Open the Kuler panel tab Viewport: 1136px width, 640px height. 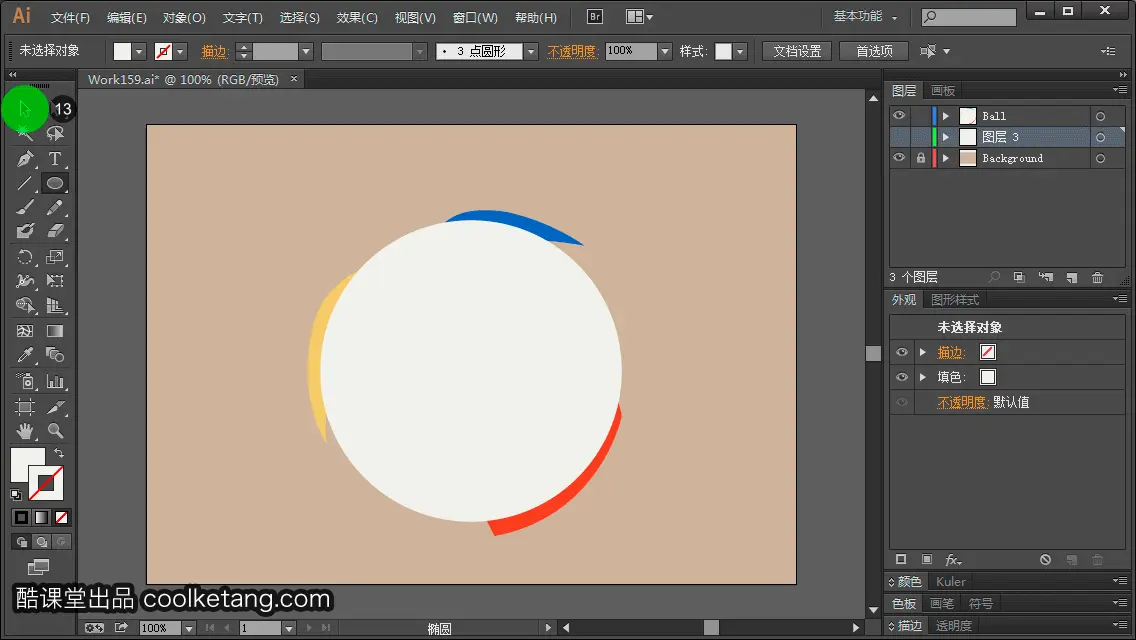(x=951, y=581)
